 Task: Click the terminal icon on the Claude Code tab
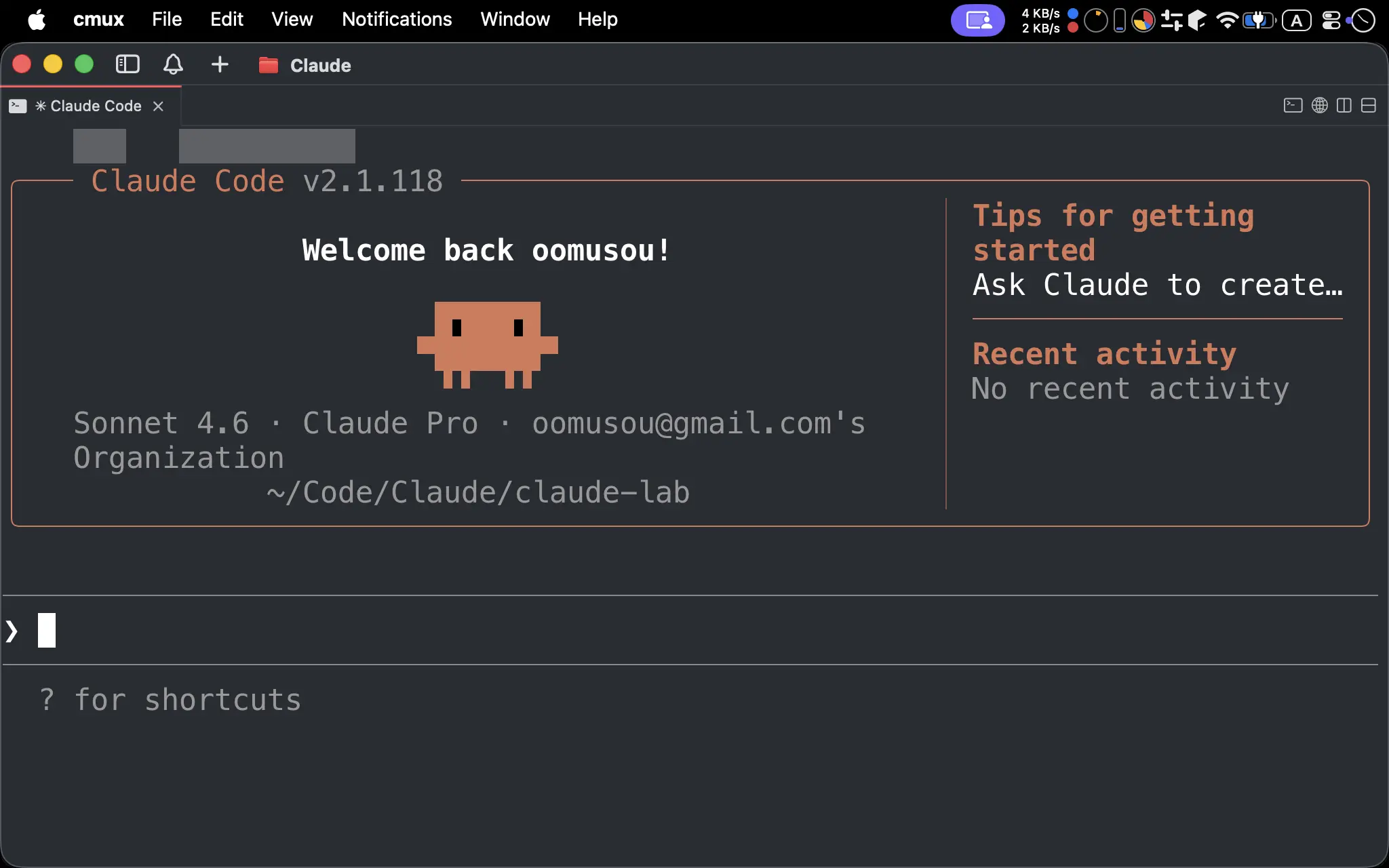(x=18, y=106)
